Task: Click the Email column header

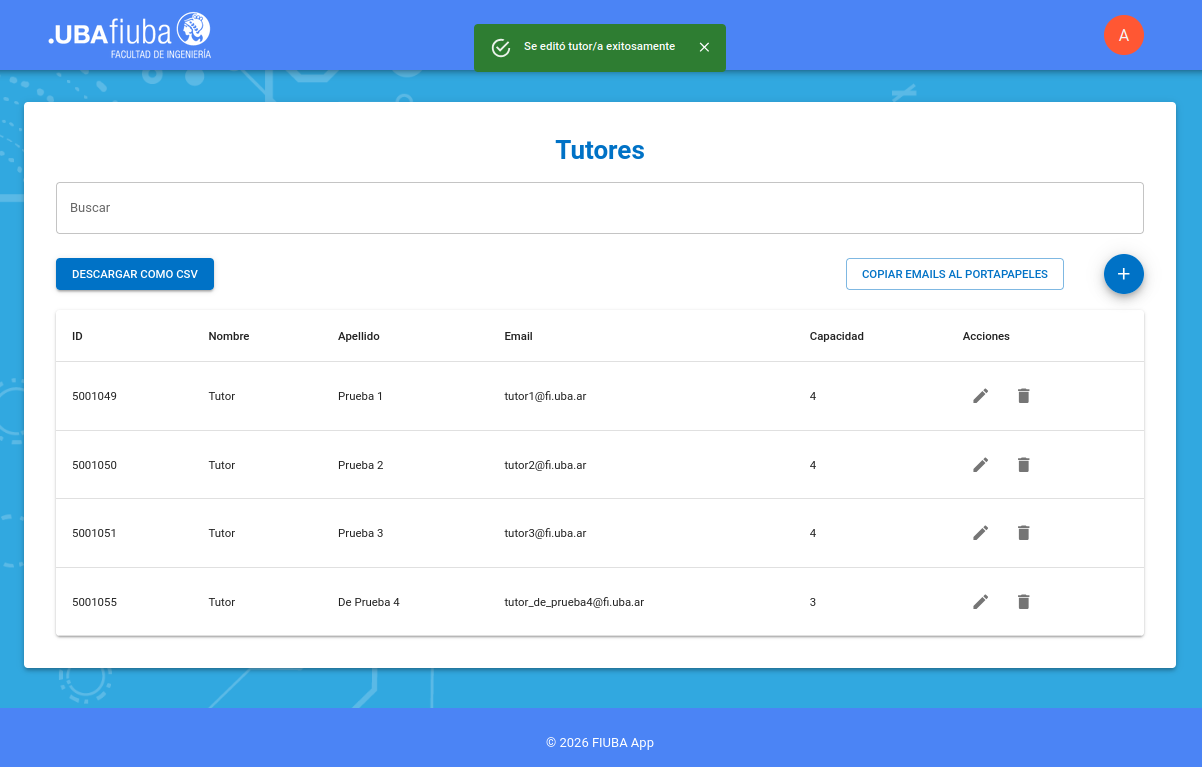Action: pos(518,336)
